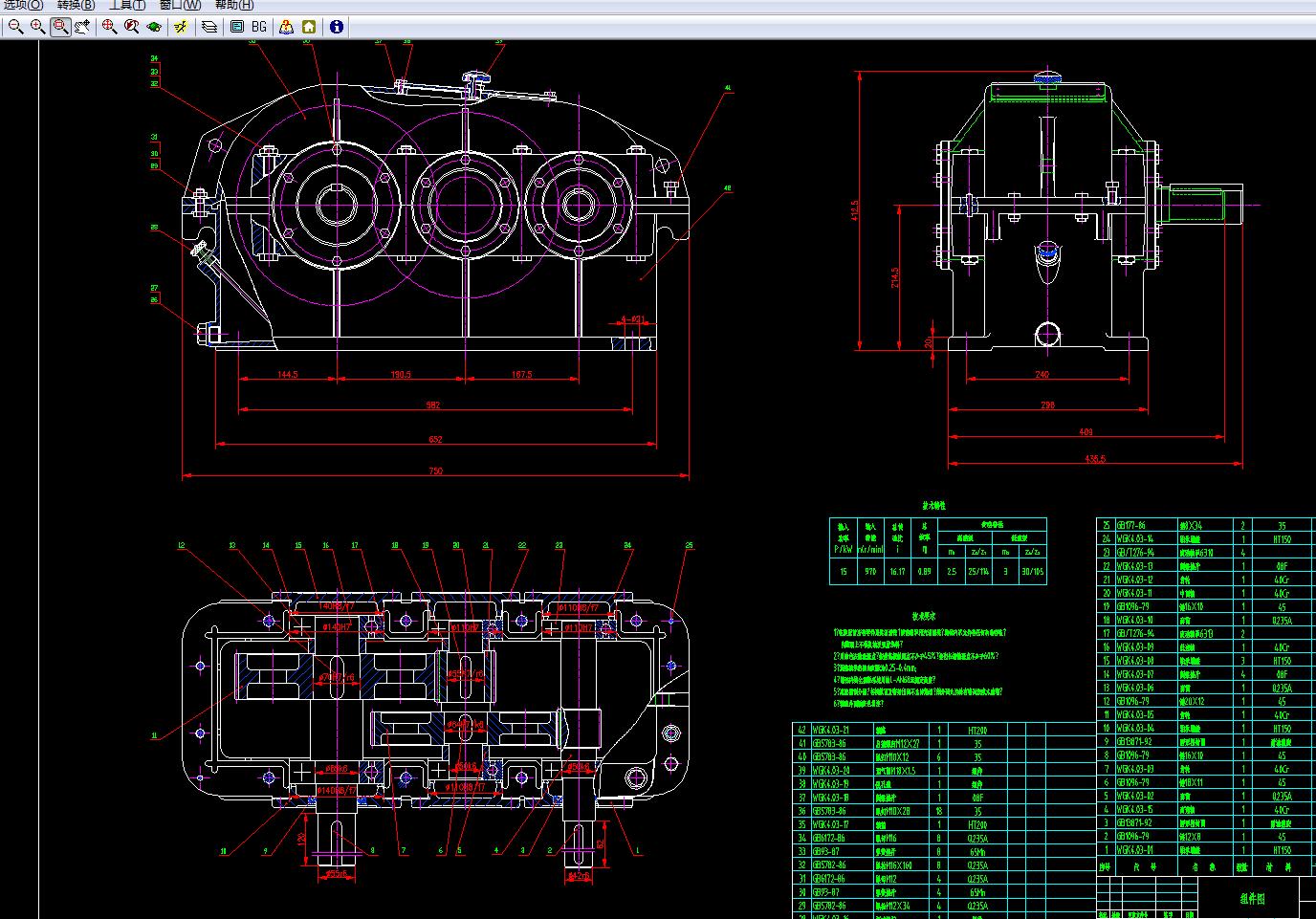Click the yellow running figure icon
1316x919 pixels.
tap(182, 27)
